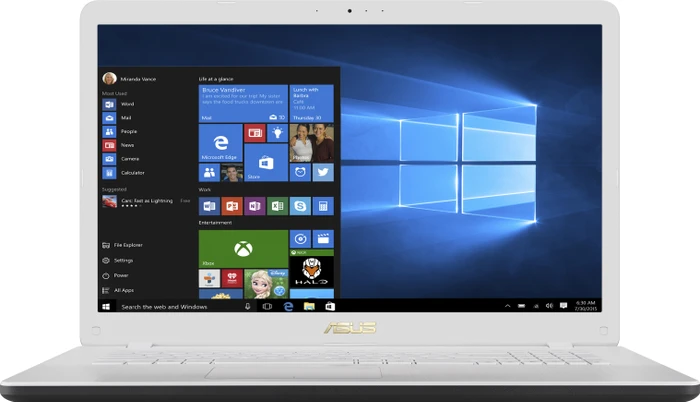Screen dimensions: 700x402
Task: Open the News app in Most Used
Action: click(119, 145)
